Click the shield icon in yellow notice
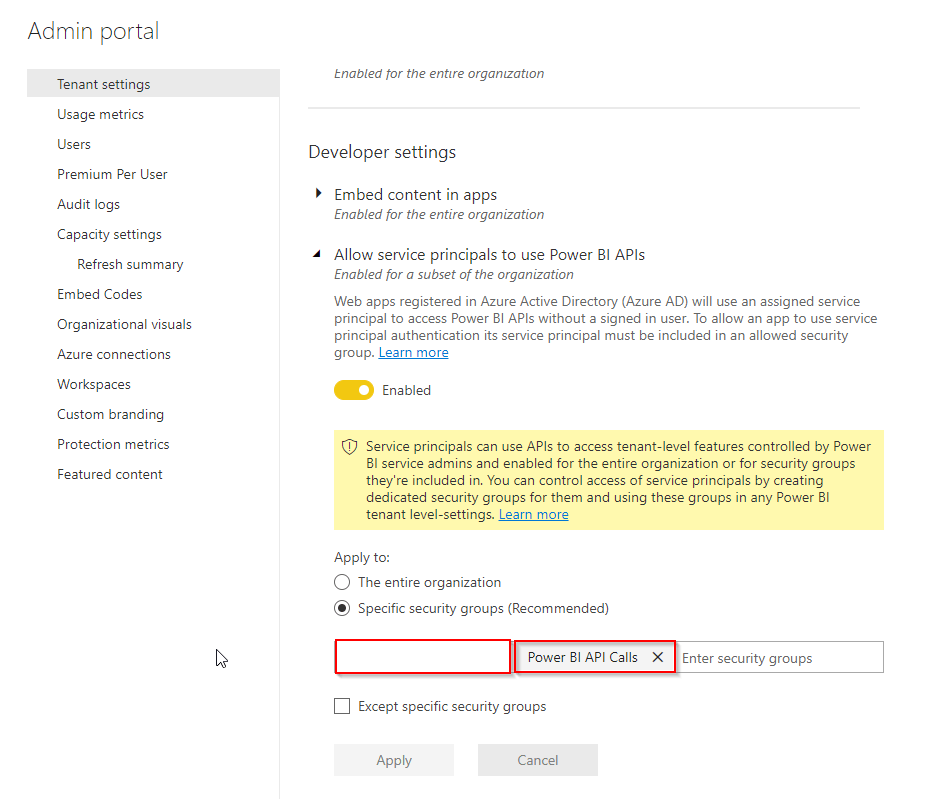Screen dimensions: 926x799 349,447
